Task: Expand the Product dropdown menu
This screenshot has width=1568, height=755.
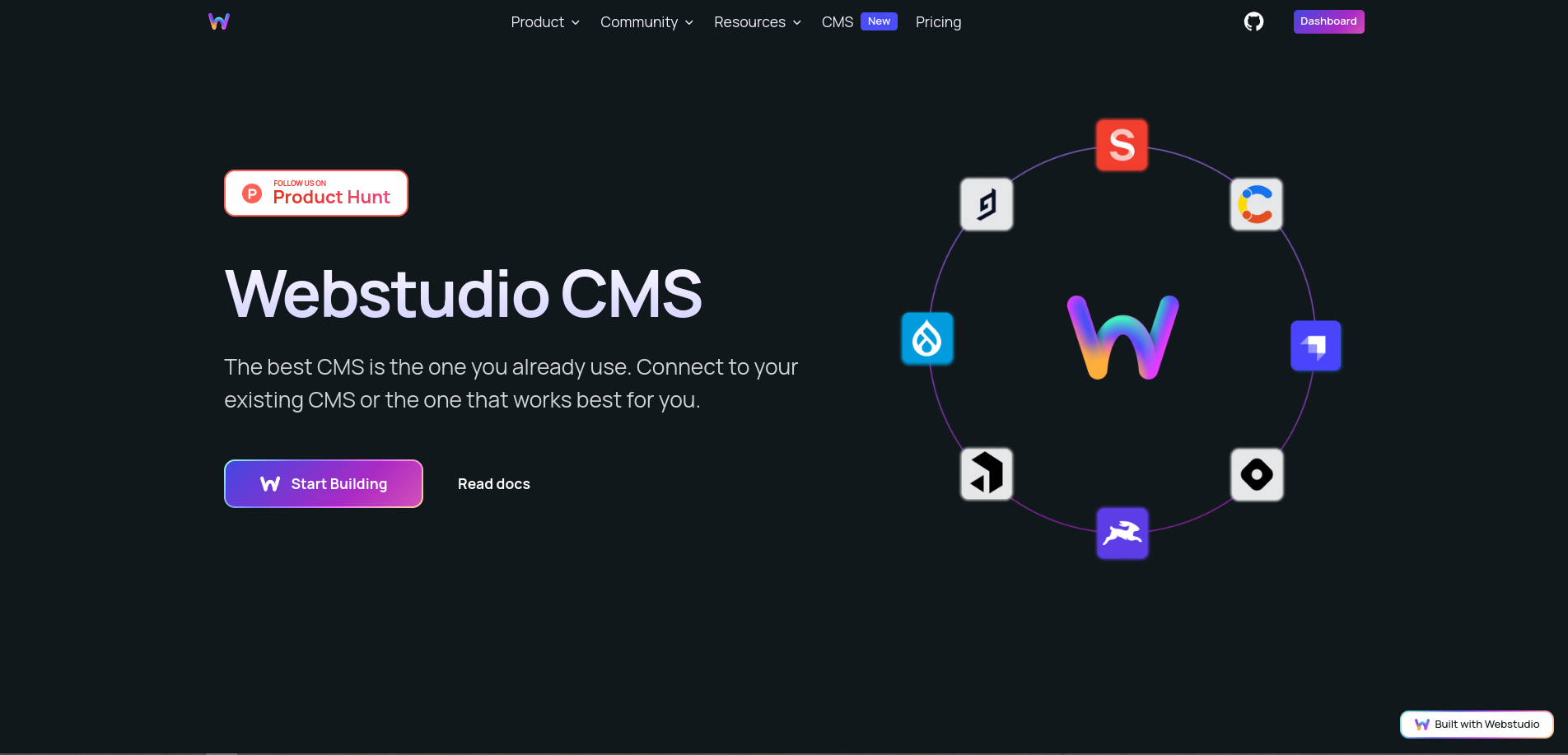Action: 545,22
